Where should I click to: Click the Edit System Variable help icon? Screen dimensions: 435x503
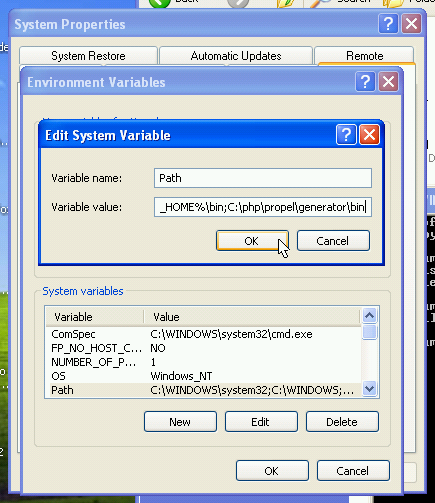coord(346,135)
